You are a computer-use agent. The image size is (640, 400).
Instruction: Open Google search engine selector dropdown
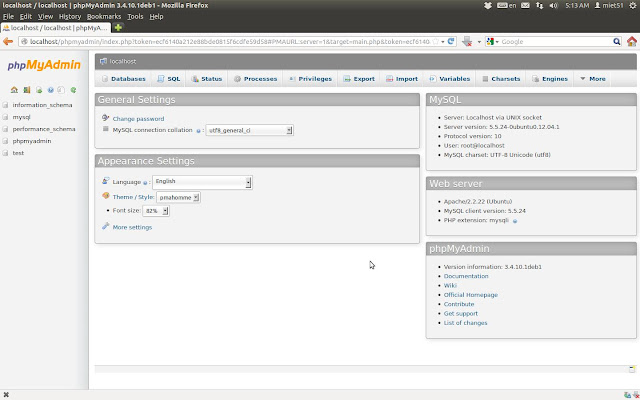(x=493, y=42)
